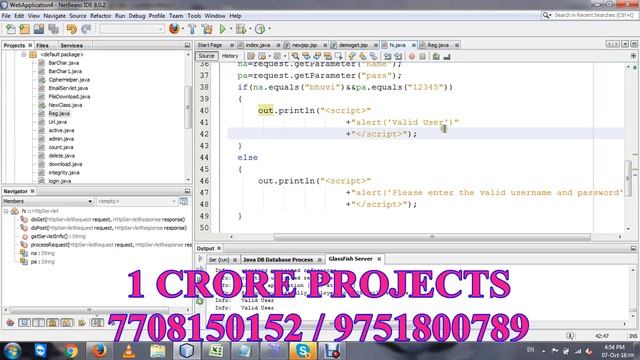
Task: Click the New Project toolbar icon
Action: tap(24, 29)
